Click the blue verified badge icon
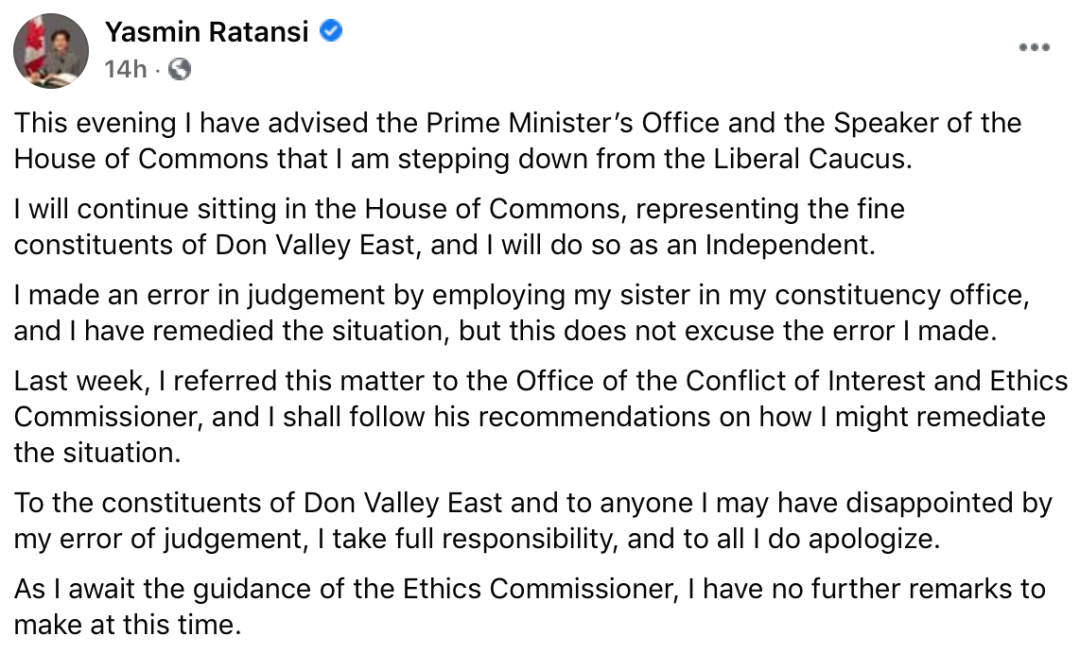The image size is (1080, 654). point(331,31)
